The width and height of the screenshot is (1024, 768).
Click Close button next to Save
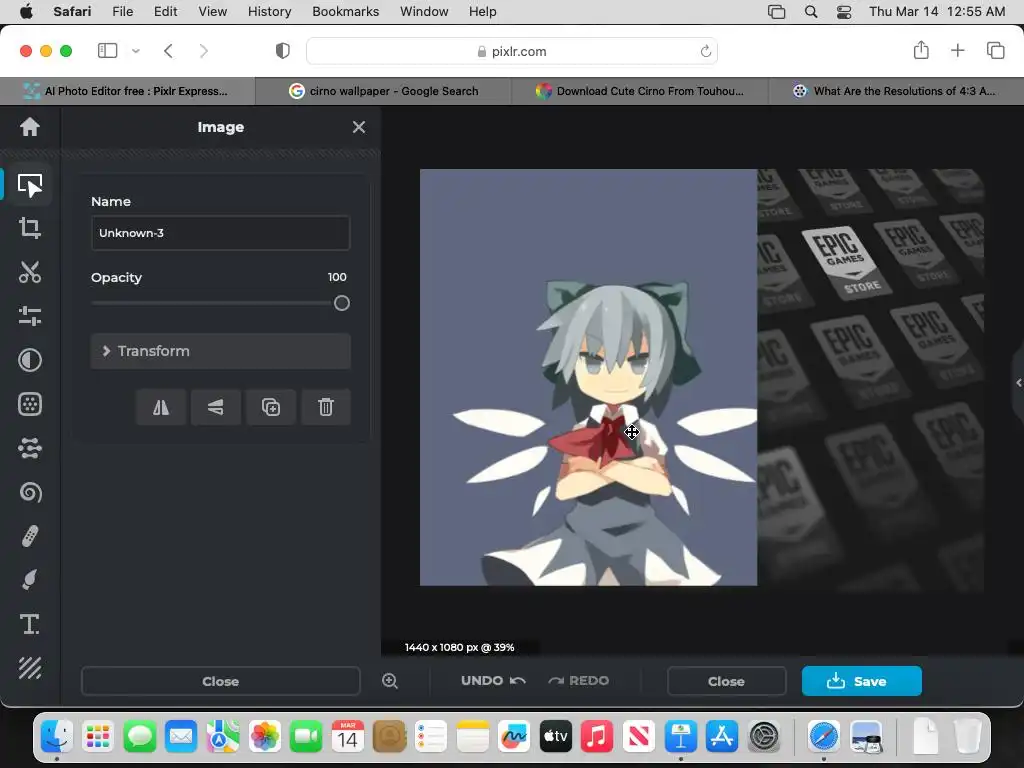(x=726, y=681)
